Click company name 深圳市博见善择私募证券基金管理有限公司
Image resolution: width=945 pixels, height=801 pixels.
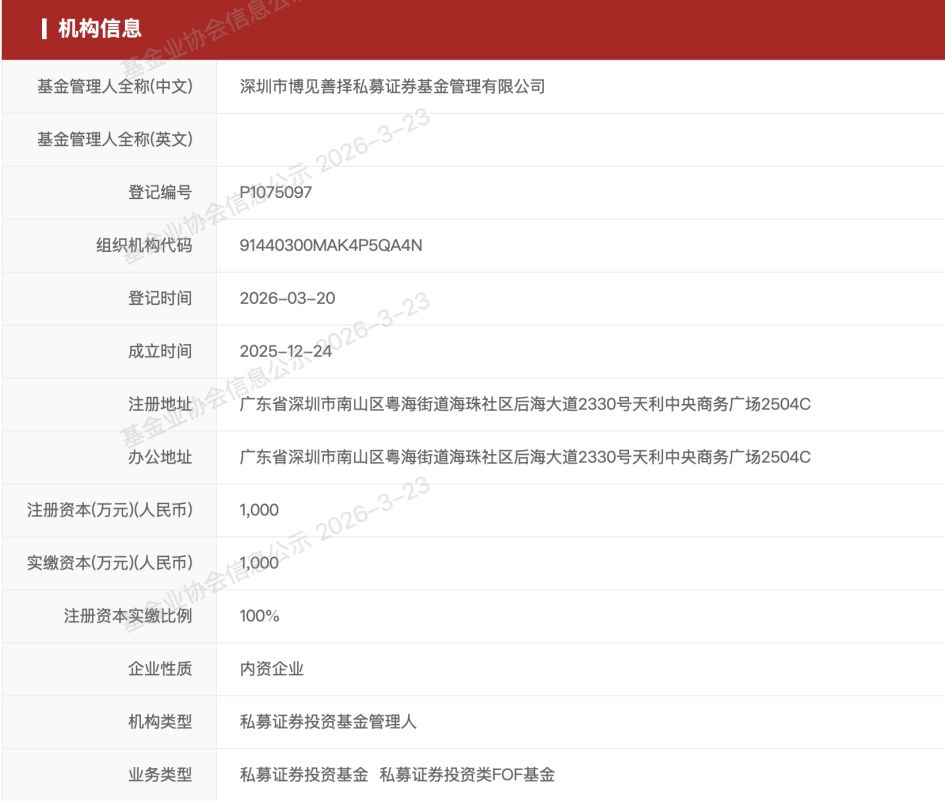point(392,87)
